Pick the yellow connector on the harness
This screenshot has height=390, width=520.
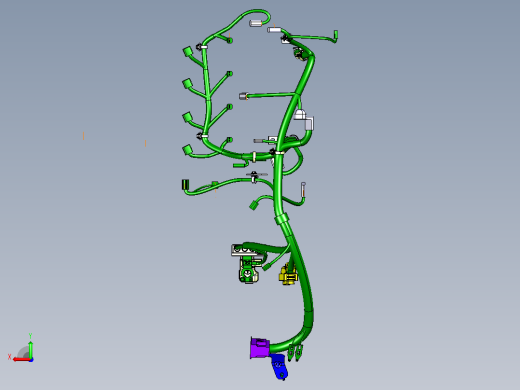pos(288,274)
